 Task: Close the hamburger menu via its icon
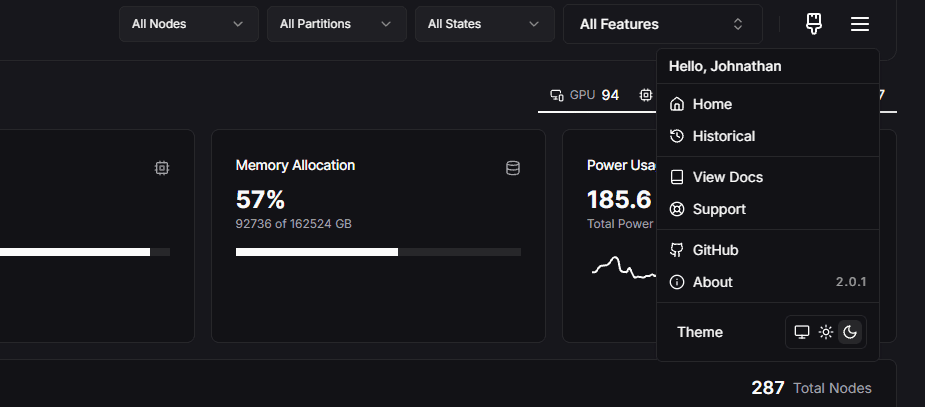click(860, 24)
